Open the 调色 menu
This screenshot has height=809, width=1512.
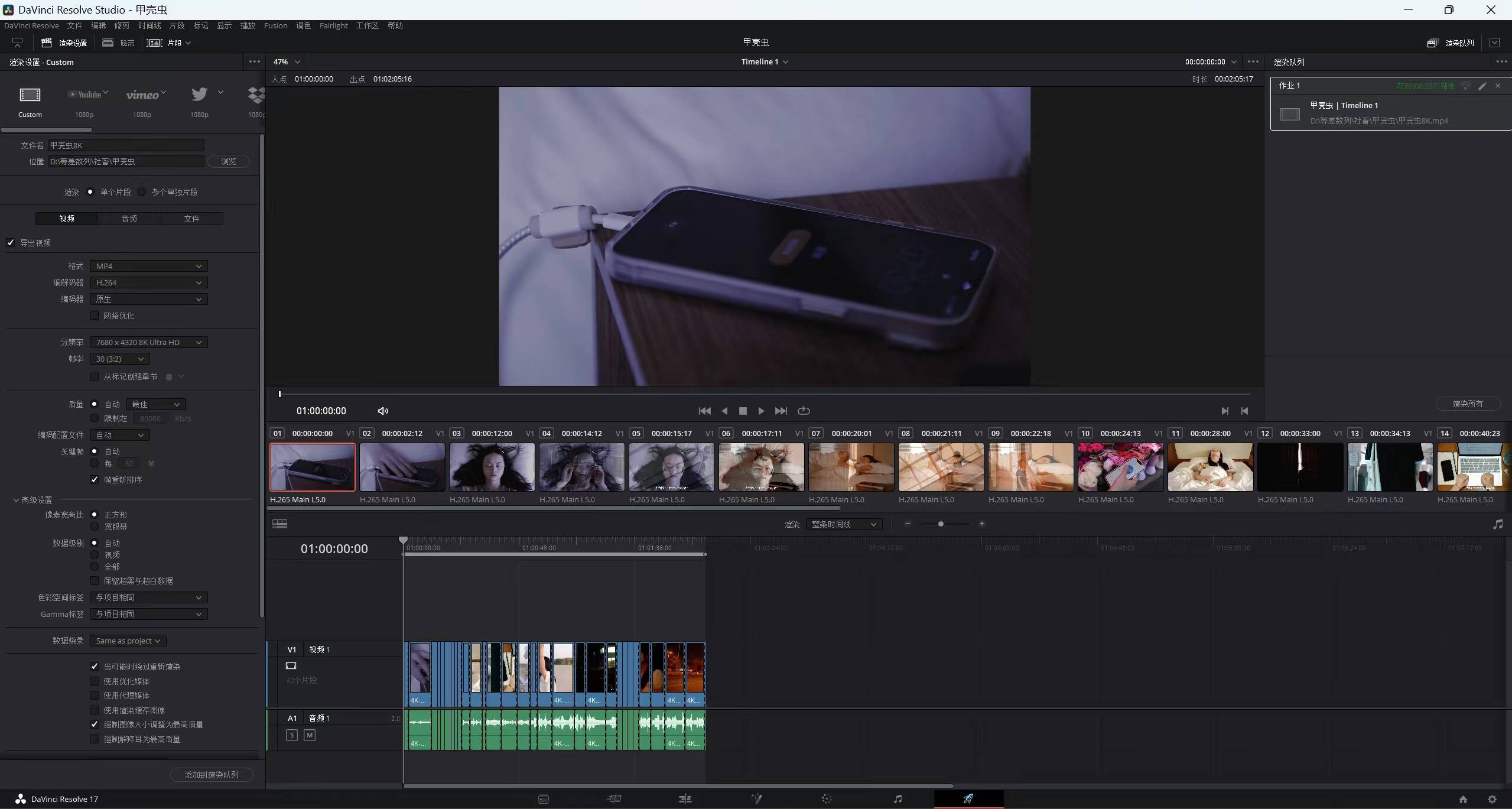304,25
